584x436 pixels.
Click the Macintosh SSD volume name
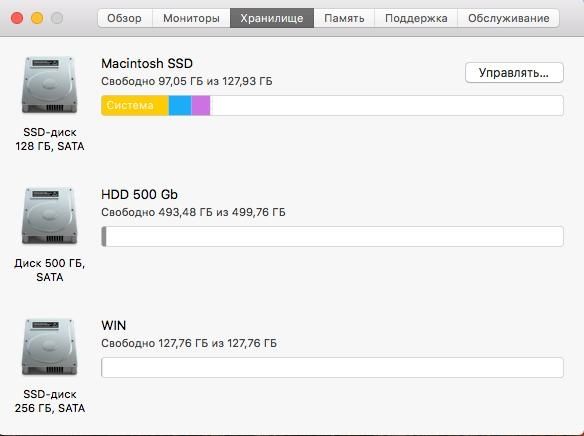click(147, 63)
